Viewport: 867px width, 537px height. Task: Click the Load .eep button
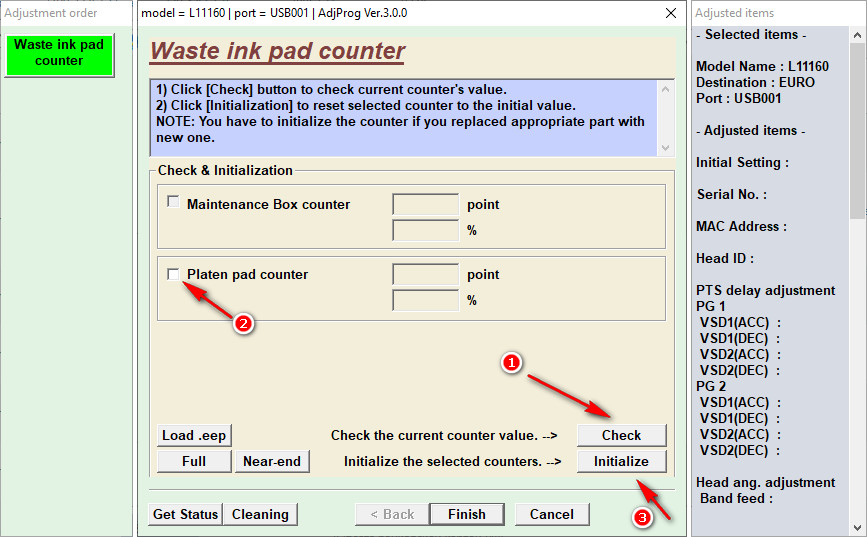click(x=194, y=435)
